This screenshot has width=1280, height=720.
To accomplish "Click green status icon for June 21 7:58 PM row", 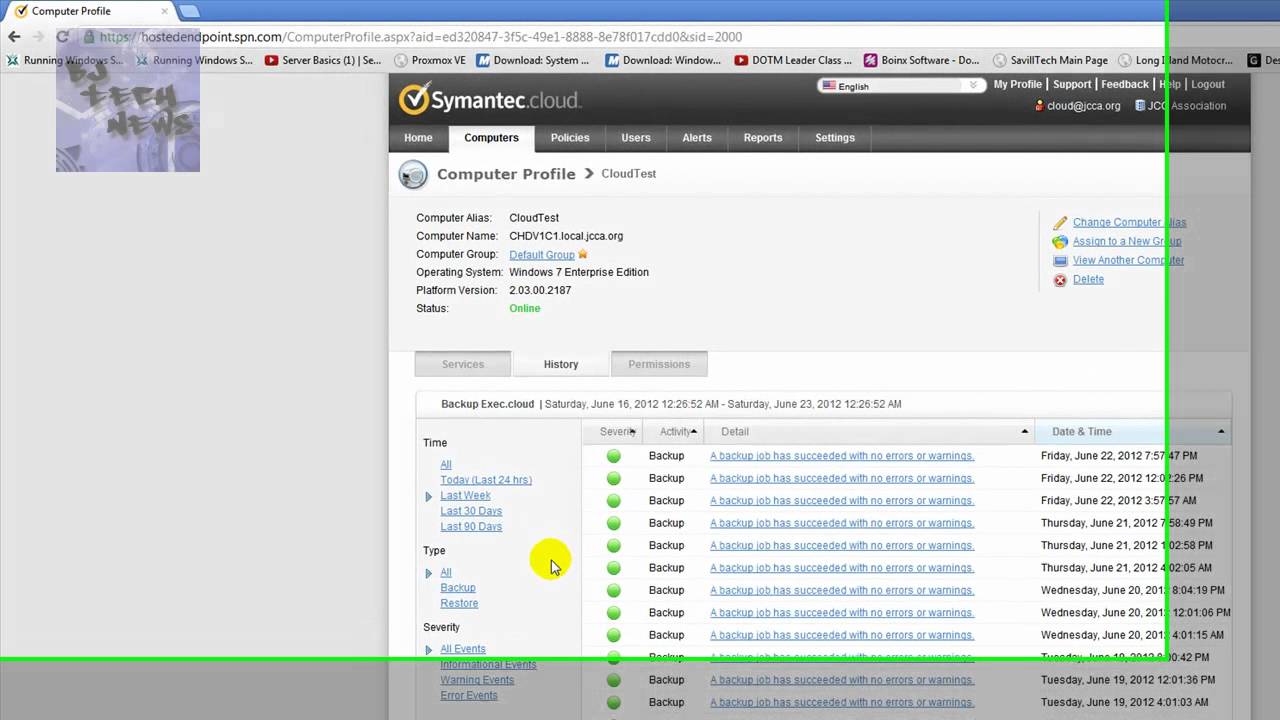I will pos(614,523).
